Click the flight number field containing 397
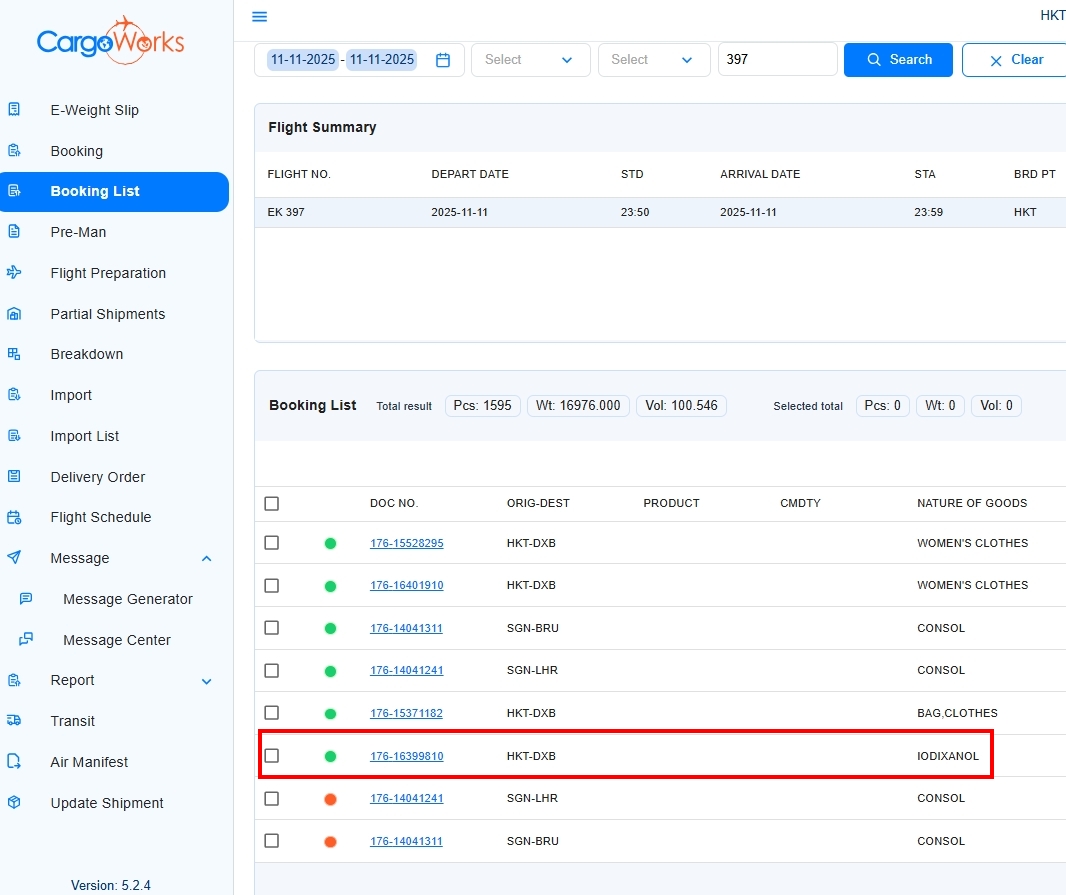1066x895 pixels. tap(777, 60)
